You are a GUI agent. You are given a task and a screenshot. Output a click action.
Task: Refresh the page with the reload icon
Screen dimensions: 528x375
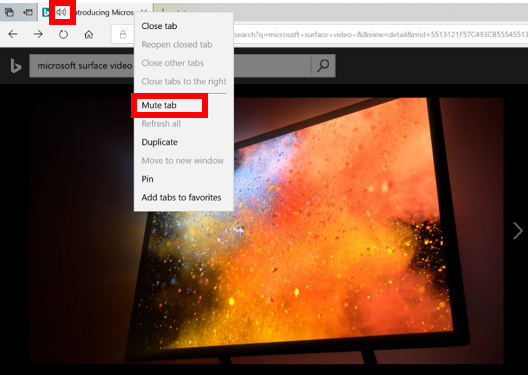point(63,34)
